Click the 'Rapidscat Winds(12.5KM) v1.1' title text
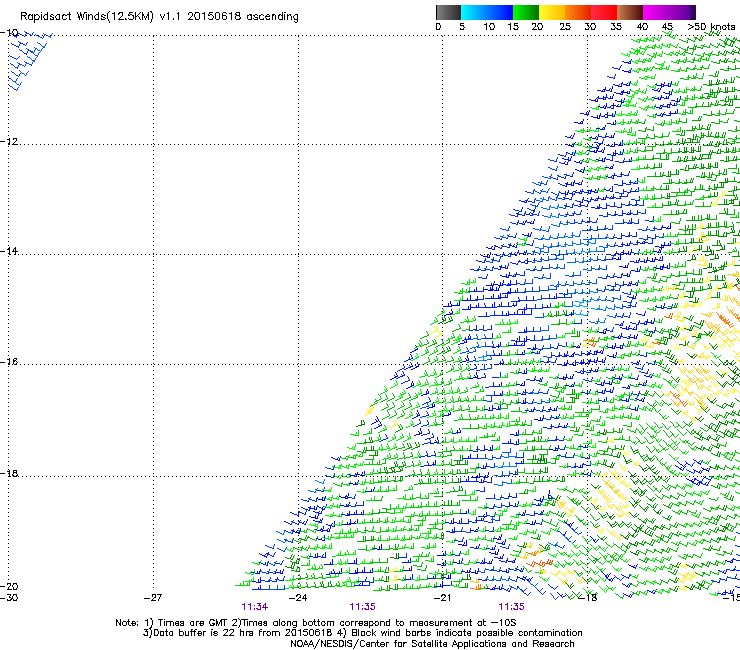Viewport: 740px width, 650px height. tap(101, 17)
